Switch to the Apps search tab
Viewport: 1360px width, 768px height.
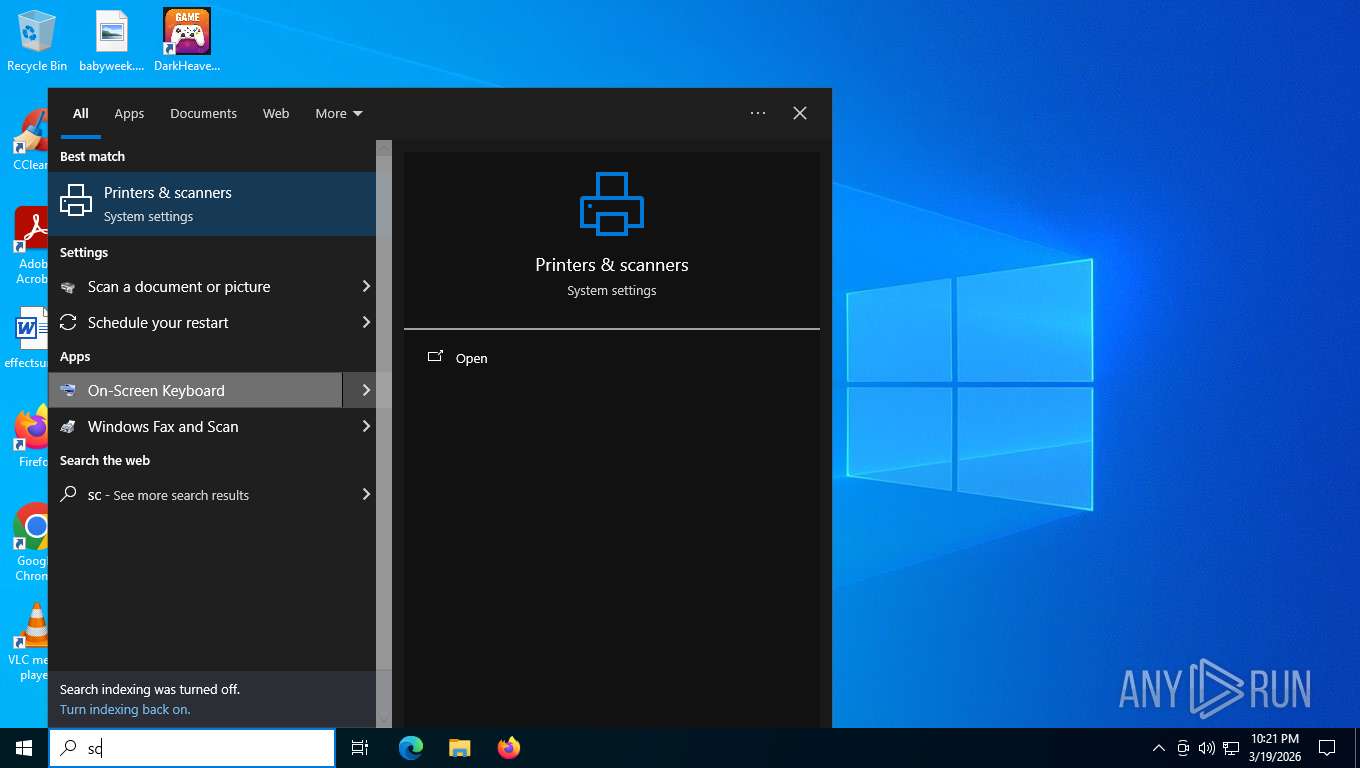[129, 114]
